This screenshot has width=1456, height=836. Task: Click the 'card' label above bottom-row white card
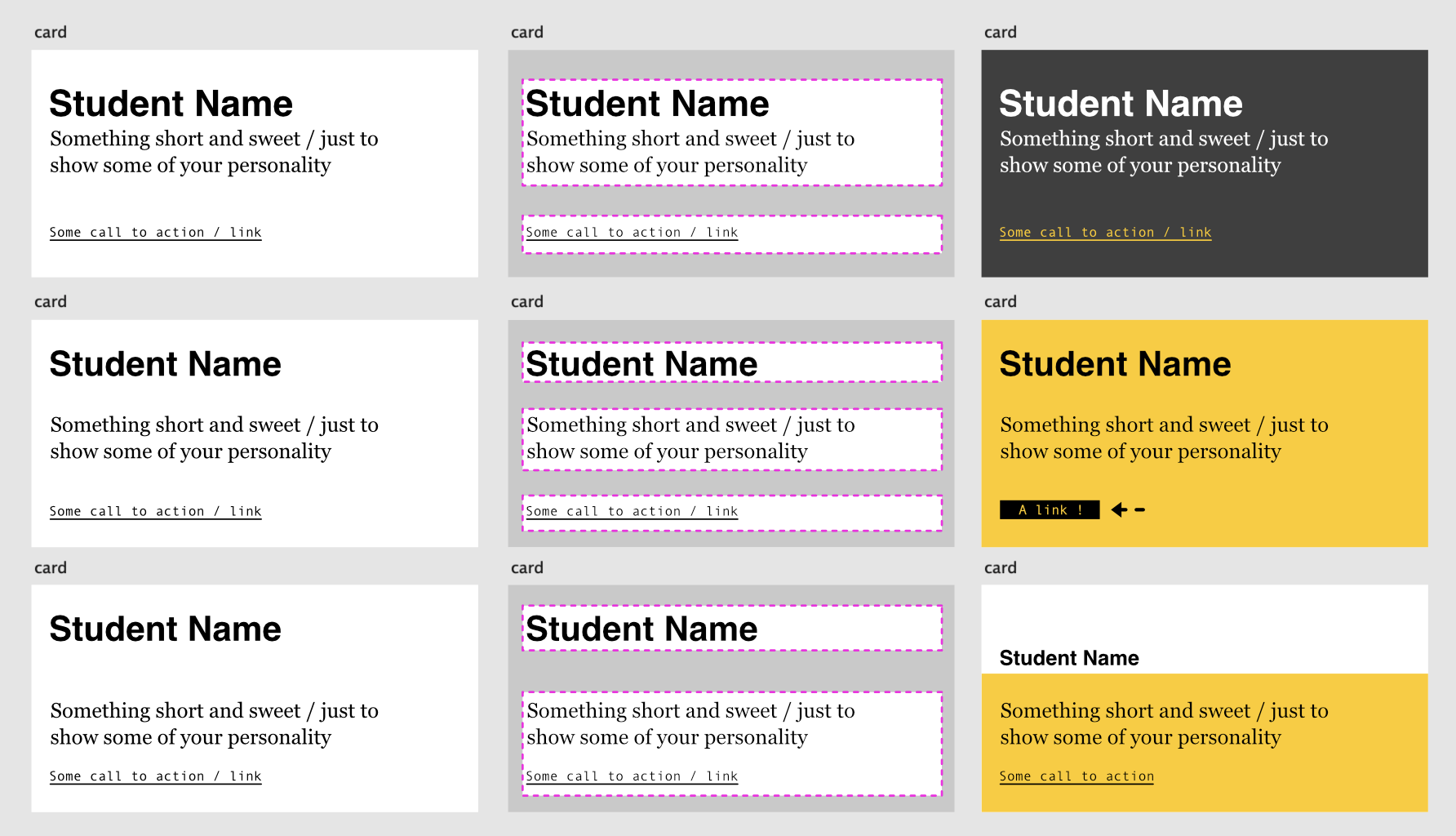[51, 568]
